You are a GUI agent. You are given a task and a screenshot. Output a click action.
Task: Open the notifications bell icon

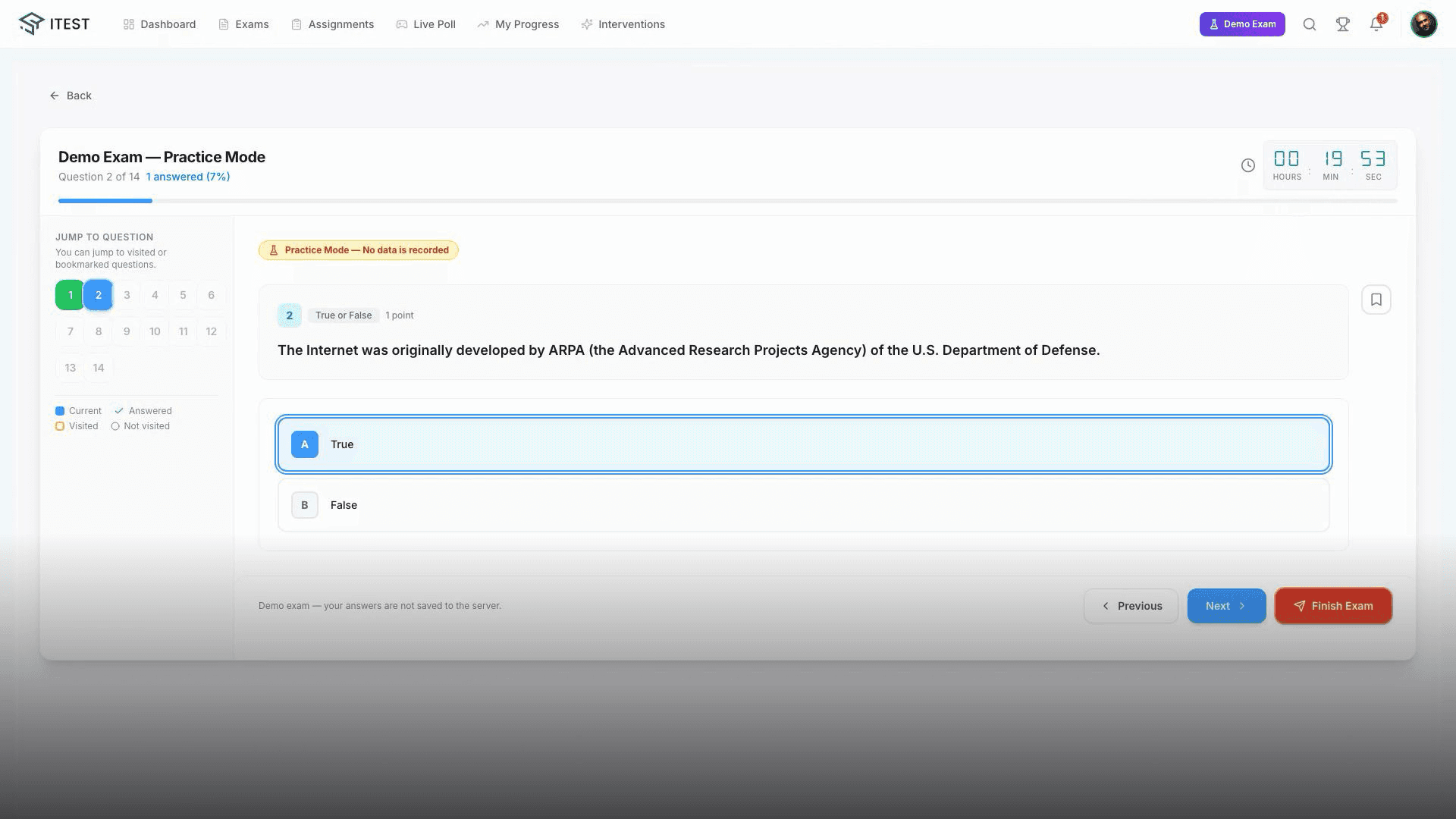click(1376, 24)
